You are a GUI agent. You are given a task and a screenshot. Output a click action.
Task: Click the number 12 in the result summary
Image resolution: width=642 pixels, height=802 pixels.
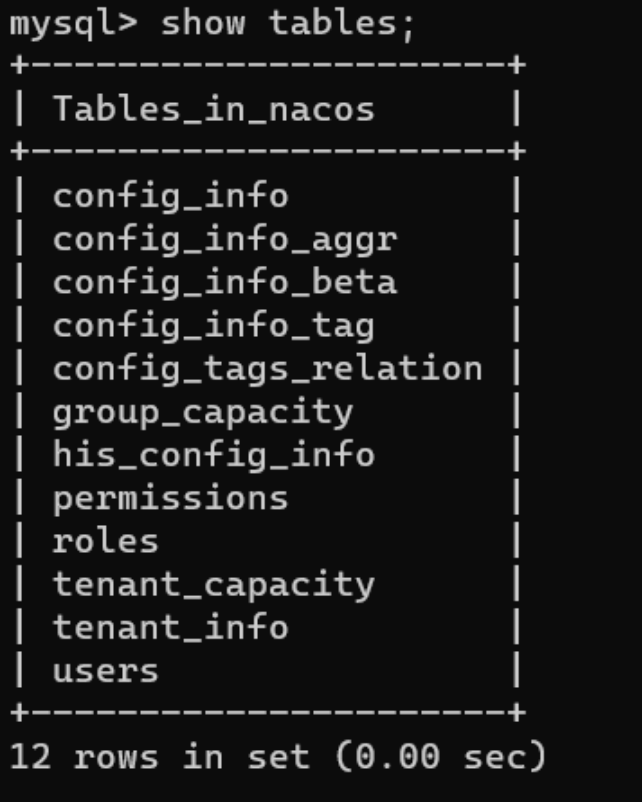coord(30,756)
